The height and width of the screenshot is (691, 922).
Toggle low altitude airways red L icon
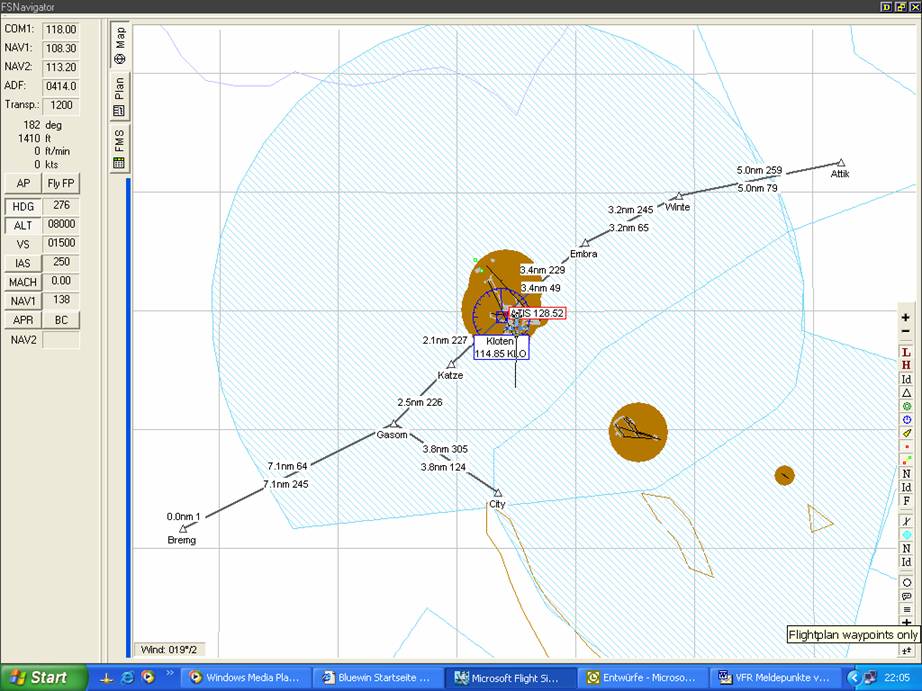click(906, 352)
